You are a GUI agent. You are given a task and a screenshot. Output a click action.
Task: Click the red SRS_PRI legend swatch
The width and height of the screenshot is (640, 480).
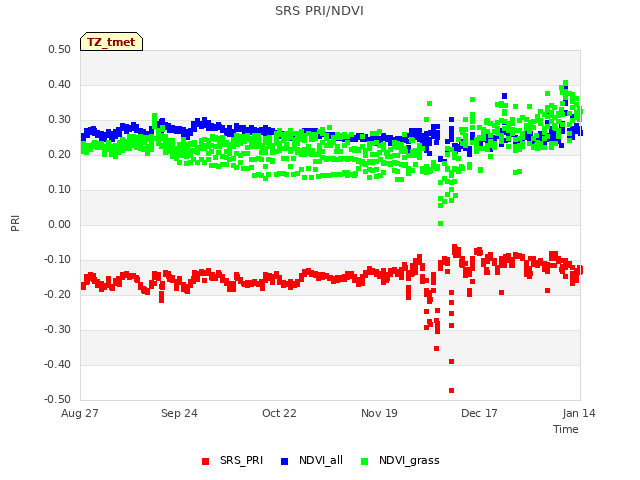pyautogui.click(x=205, y=461)
